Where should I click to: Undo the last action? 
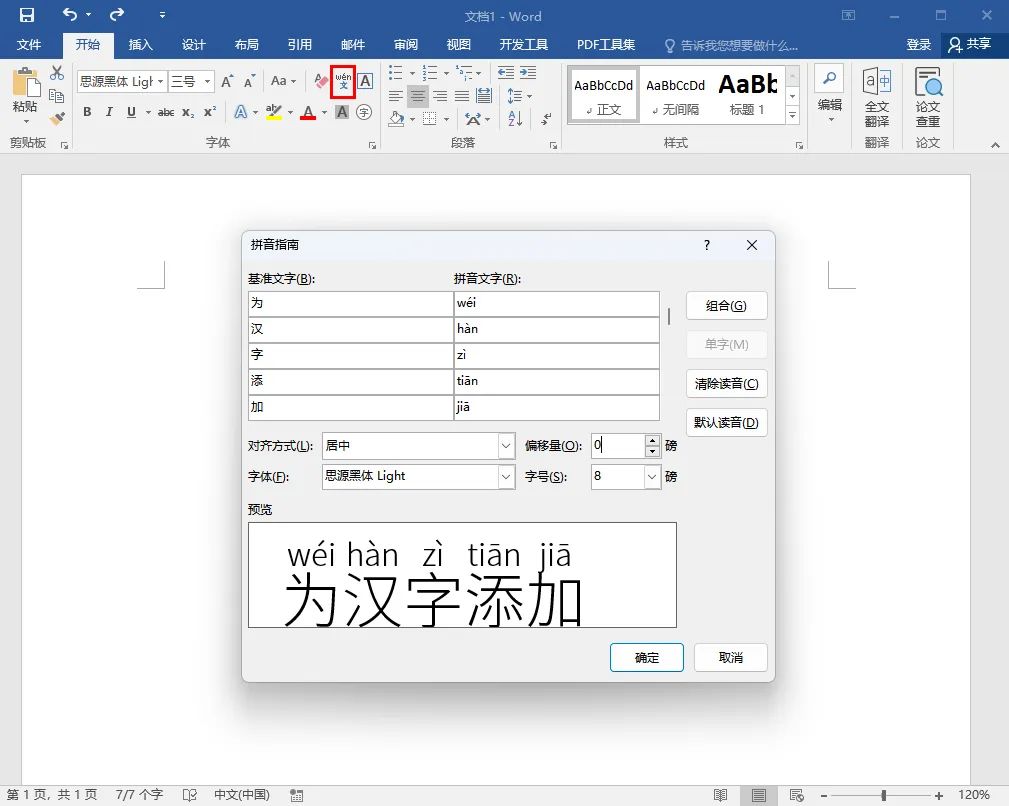pyautogui.click(x=69, y=15)
